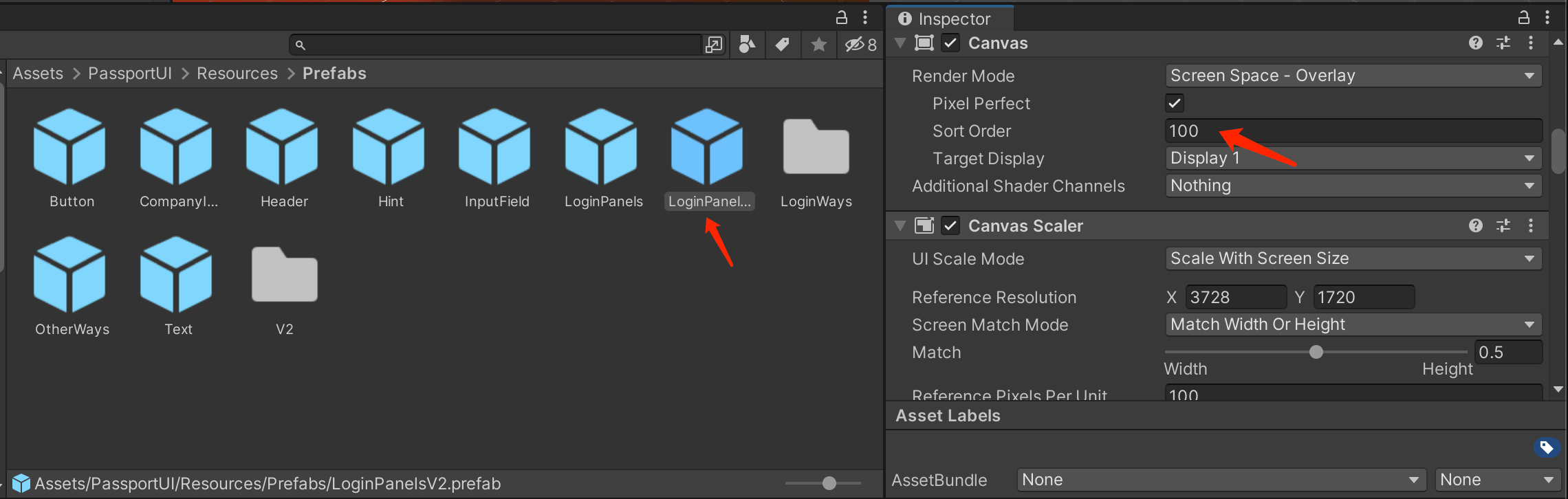The image size is (1568, 499).
Task: Navigate to Resources folder in breadcrumb
Action: click(237, 74)
